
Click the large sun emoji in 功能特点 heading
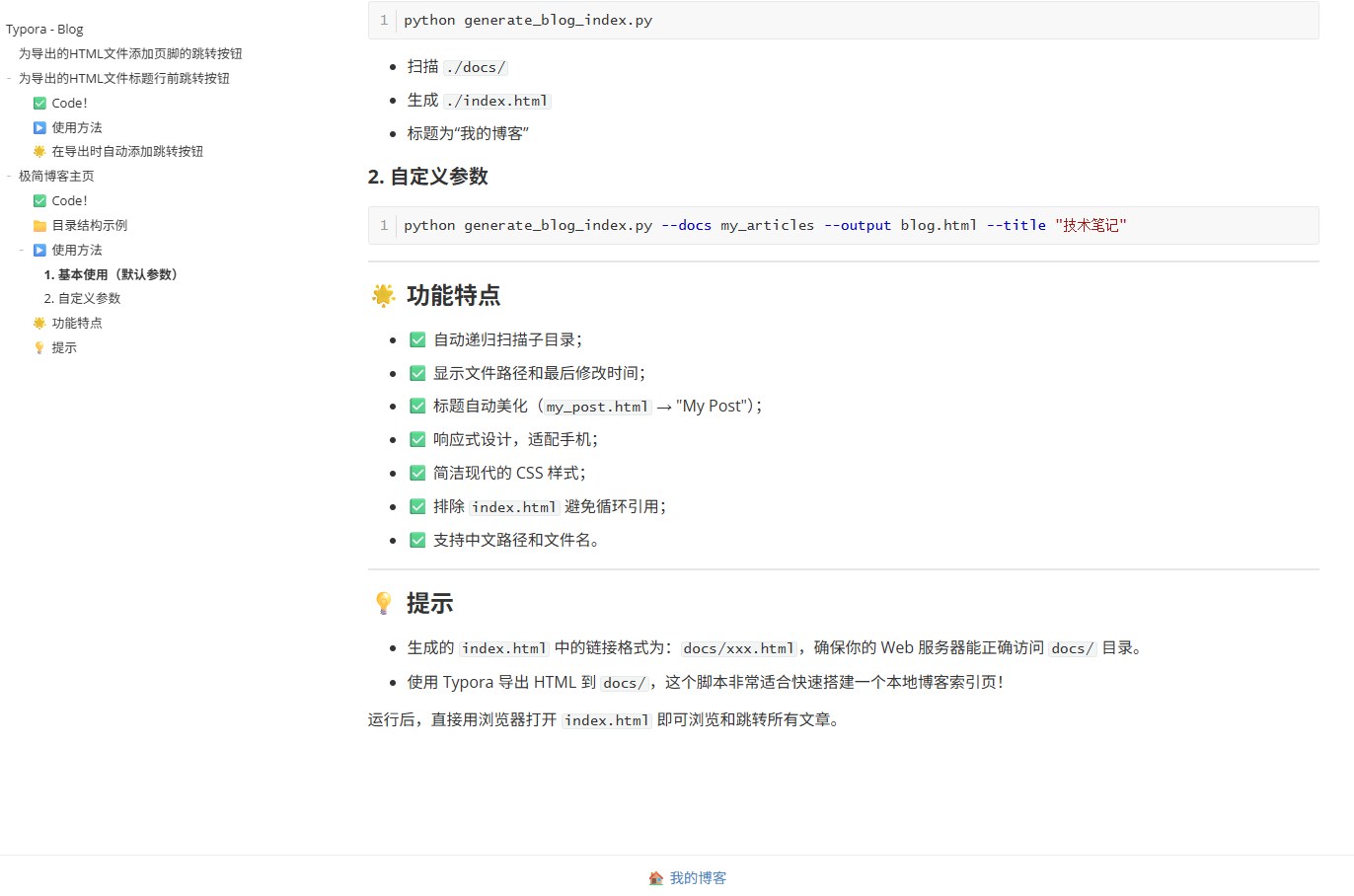pos(383,295)
